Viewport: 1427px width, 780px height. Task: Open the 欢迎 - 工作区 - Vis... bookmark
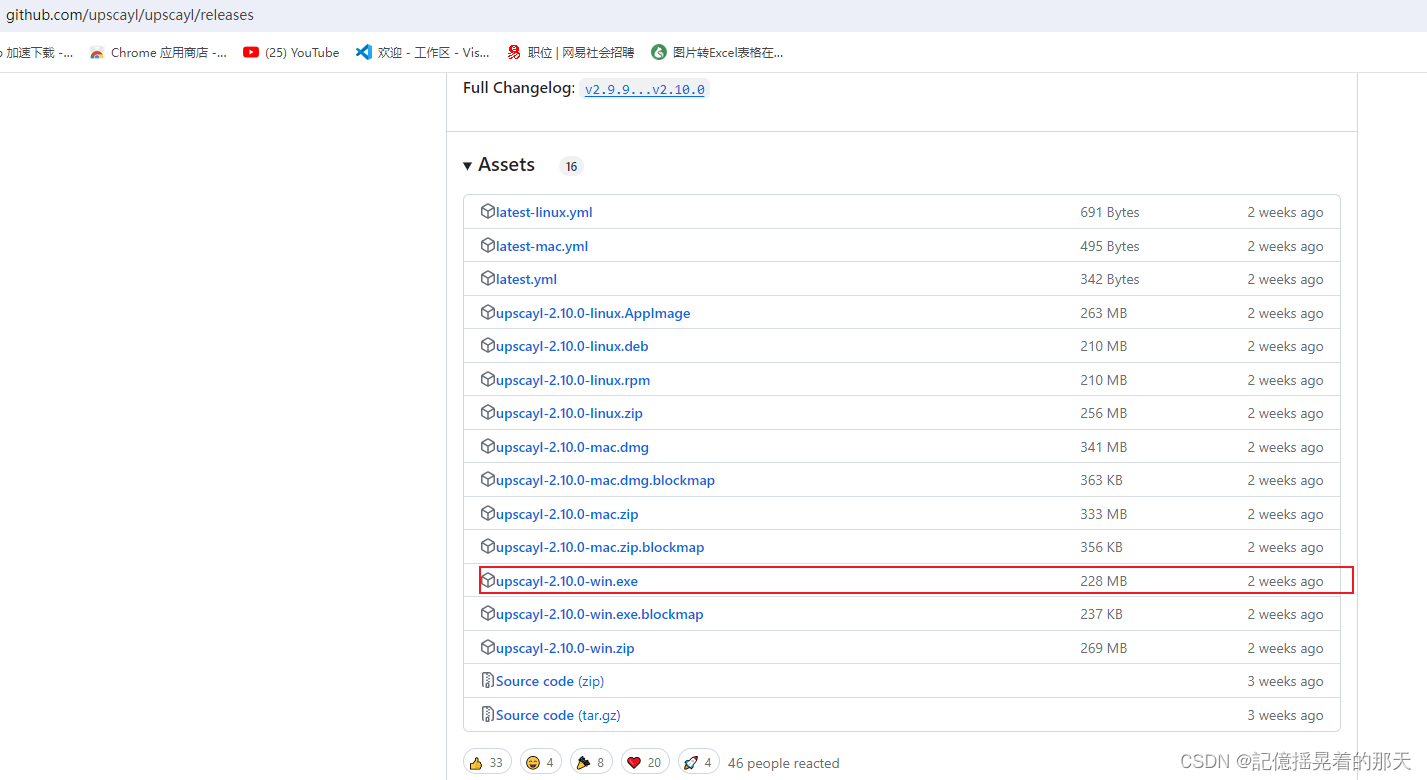(423, 53)
